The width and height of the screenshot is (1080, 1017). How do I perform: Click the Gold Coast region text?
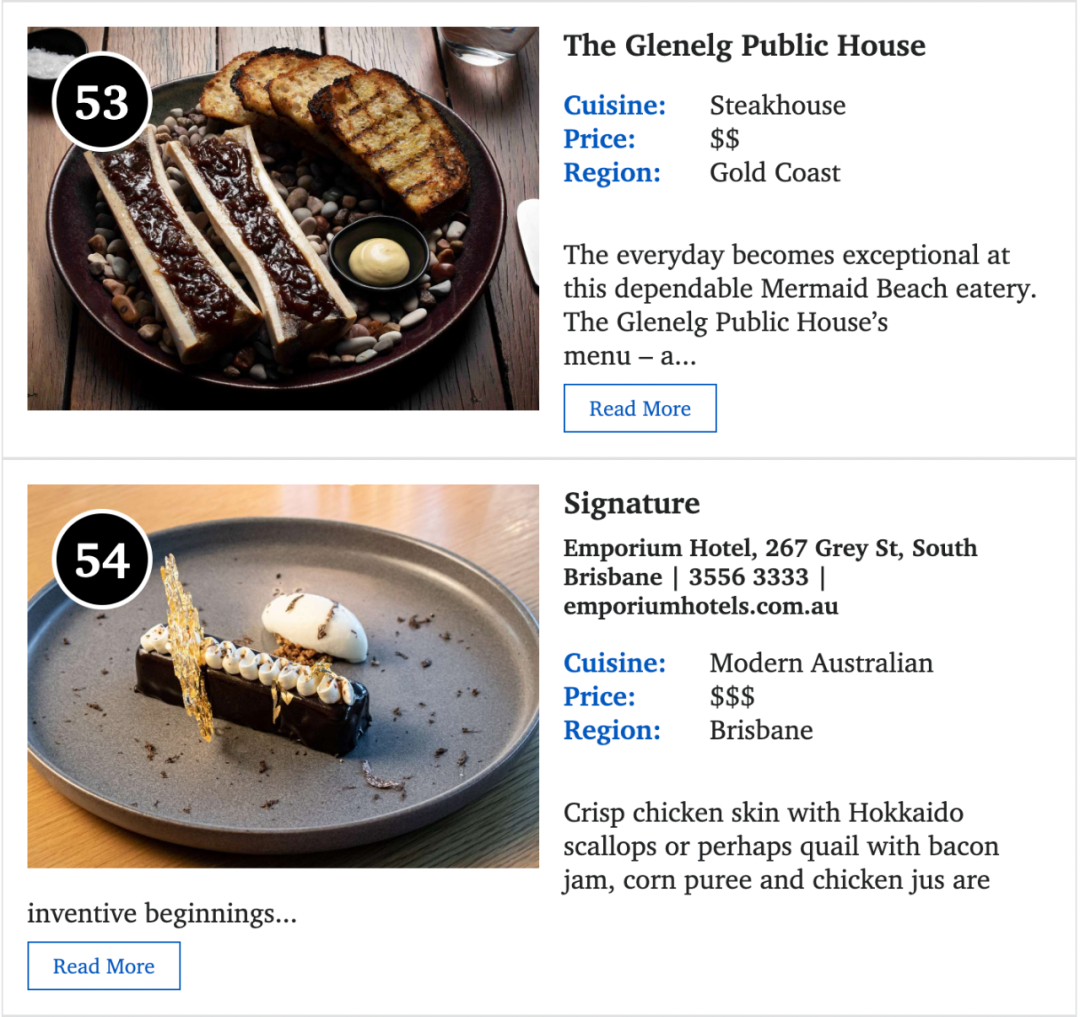point(775,173)
